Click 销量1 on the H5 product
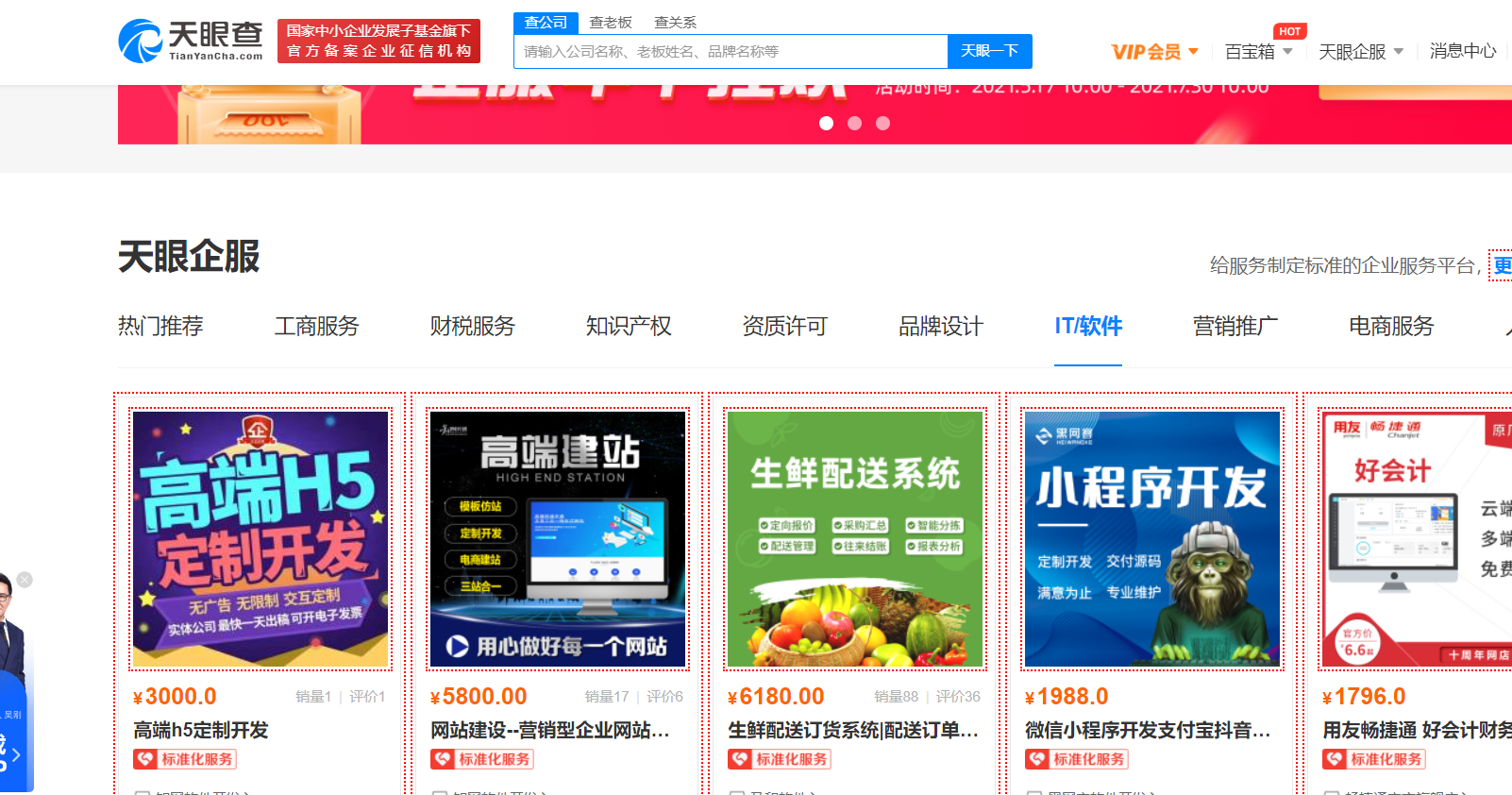Screen dimensions: 1512x795 (x=313, y=697)
